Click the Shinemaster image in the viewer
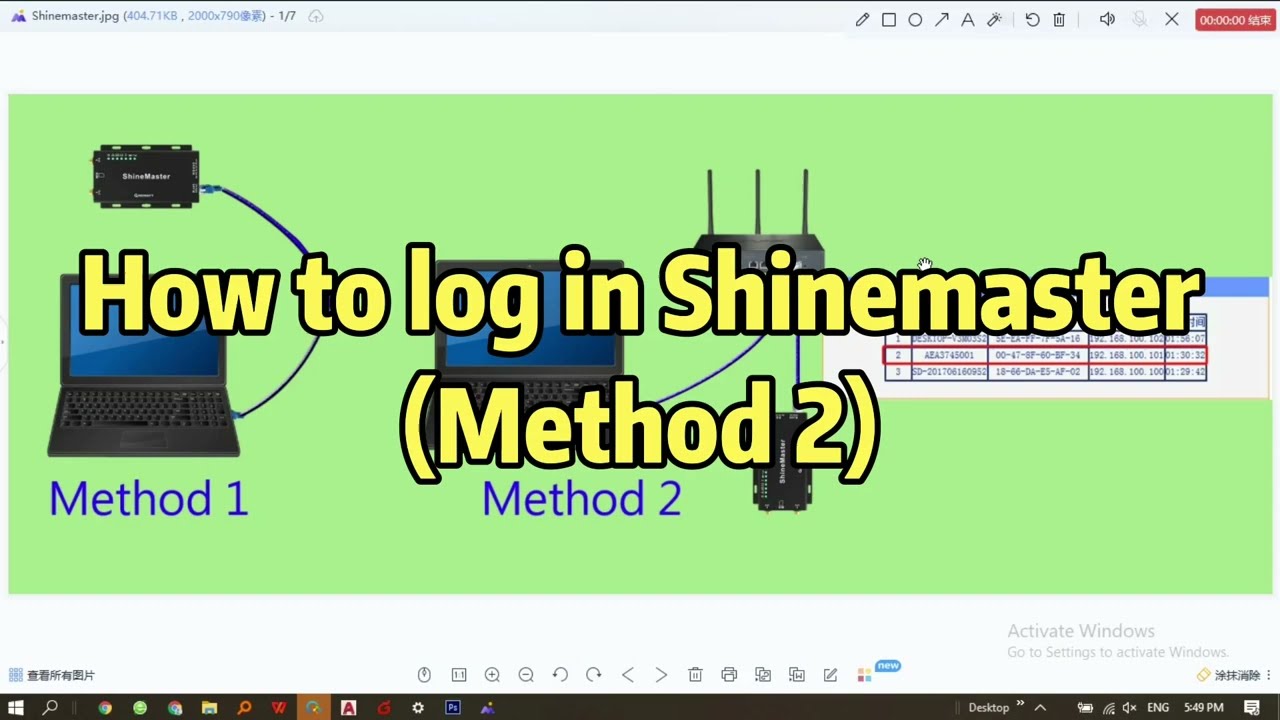This screenshot has width=1280, height=720. click(x=640, y=344)
